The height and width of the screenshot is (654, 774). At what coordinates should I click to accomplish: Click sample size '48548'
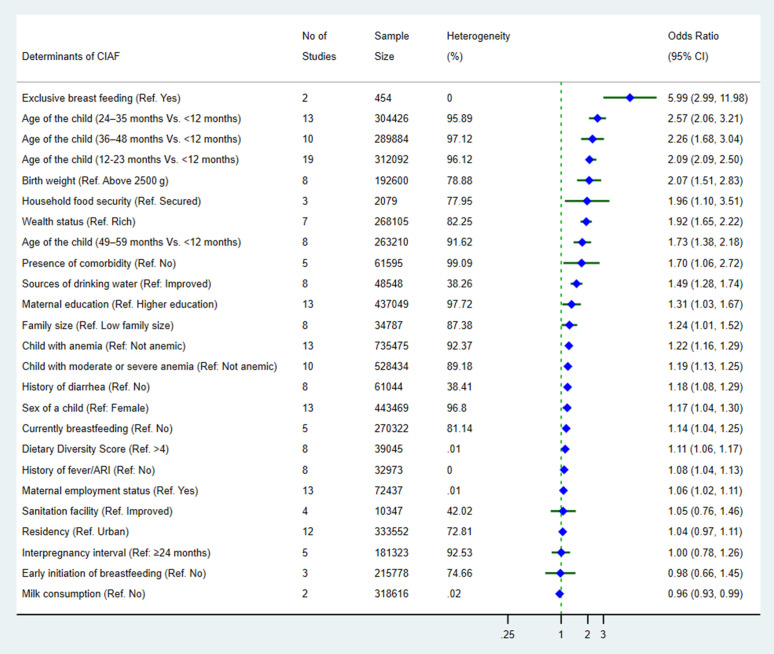tap(388, 284)
